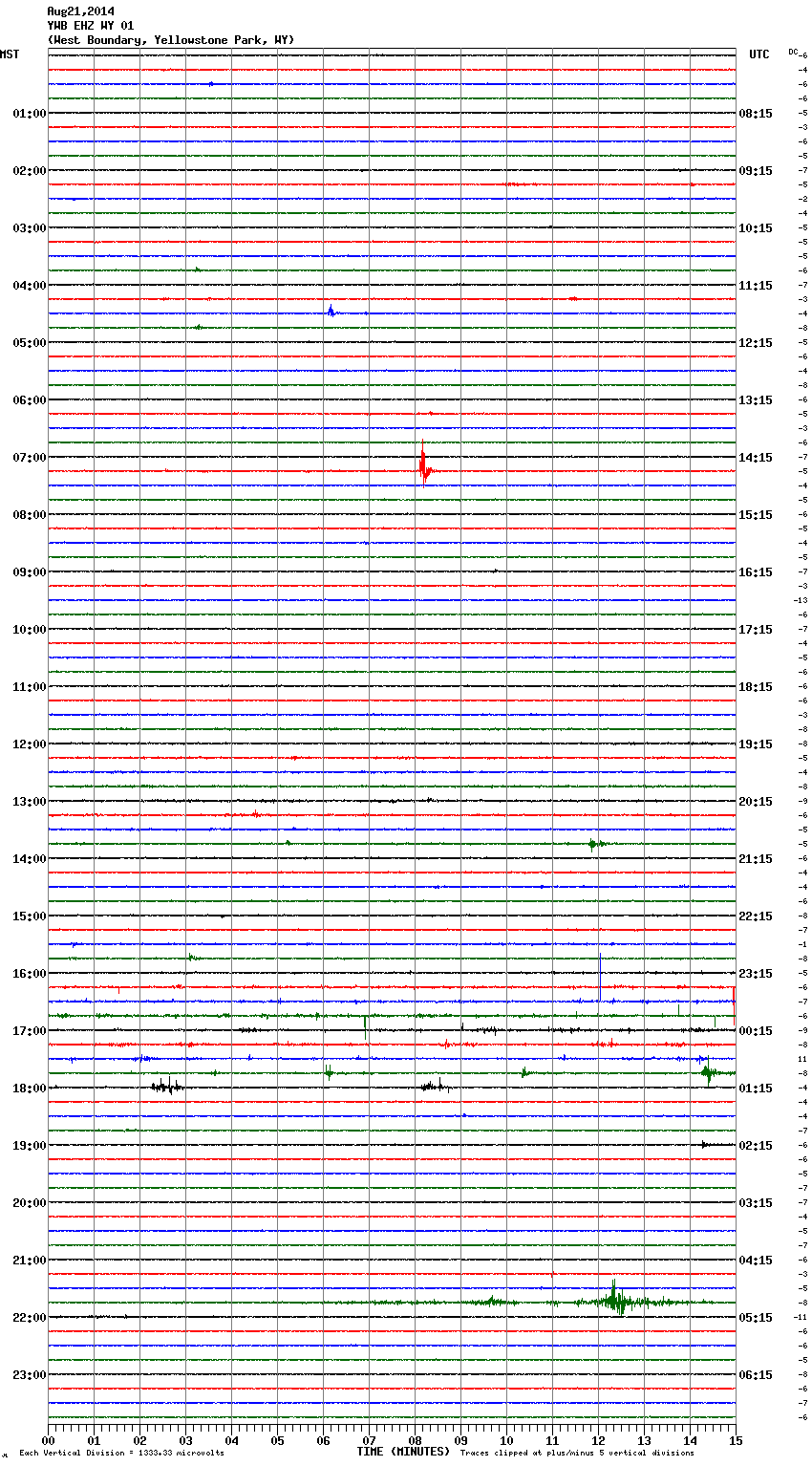Image resolution: width=812 pixels, height=1466 pixels.
Task: Click minute tick 05 on time axis
Action: pyautogui.click(x=277, y=1440)
